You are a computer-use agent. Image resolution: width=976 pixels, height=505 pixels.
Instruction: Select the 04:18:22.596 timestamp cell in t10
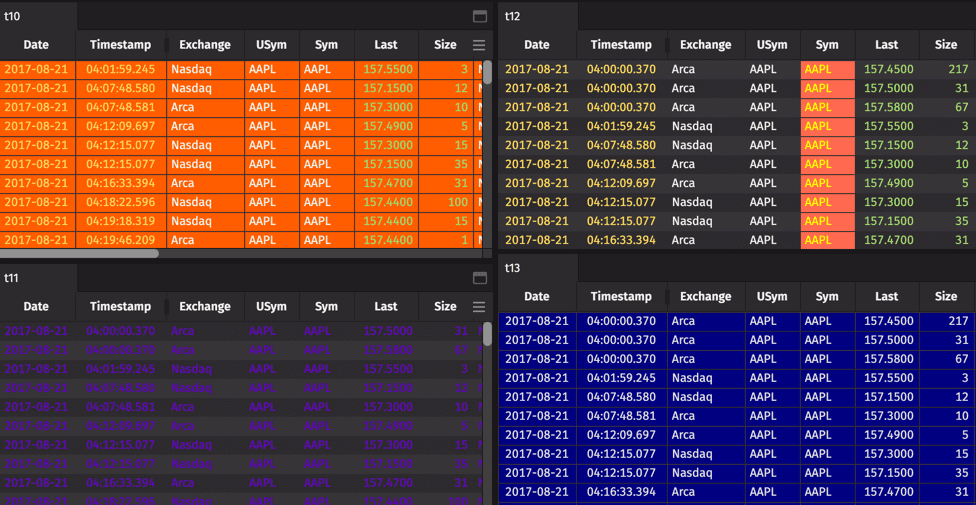tap(121, 202)
